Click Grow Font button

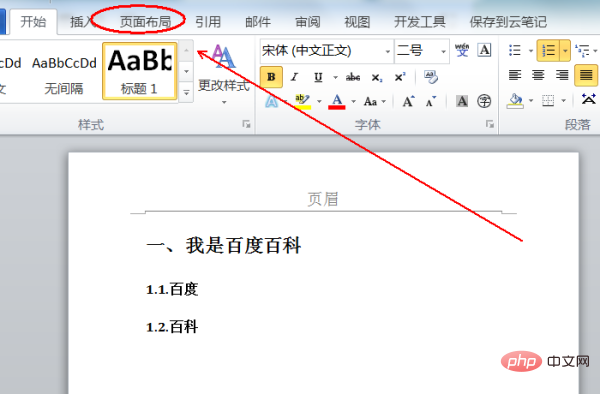click(x=408, y=101)
